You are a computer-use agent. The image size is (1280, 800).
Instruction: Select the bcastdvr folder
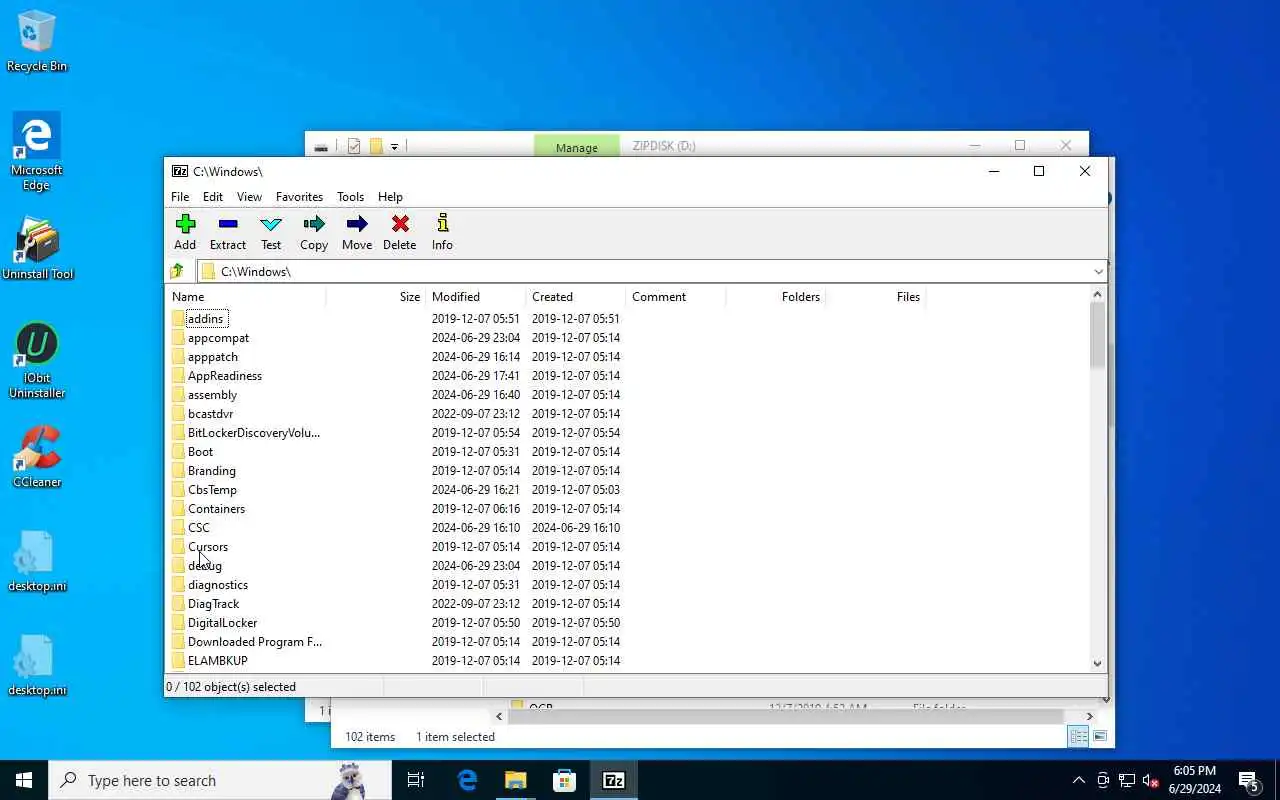click(210, 414)
